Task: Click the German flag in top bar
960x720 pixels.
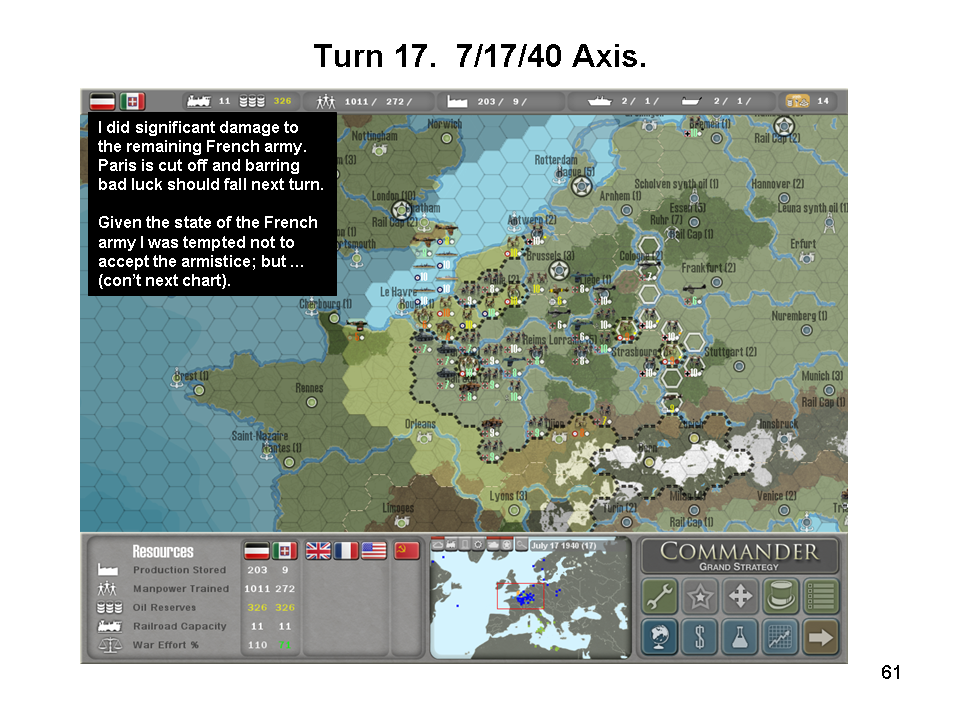Action: [101, 101]
